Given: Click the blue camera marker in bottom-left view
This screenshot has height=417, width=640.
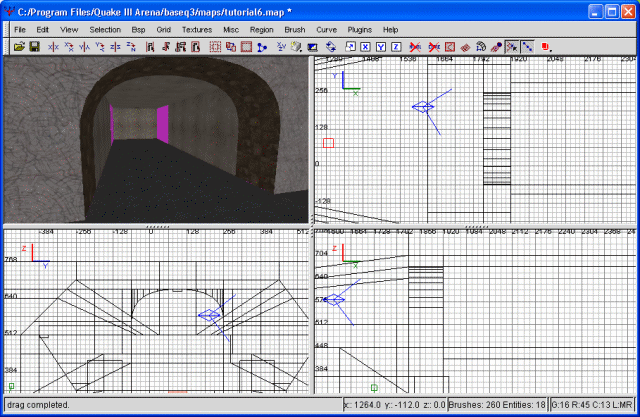Looking at the screenshot, I should click(209, 315).
